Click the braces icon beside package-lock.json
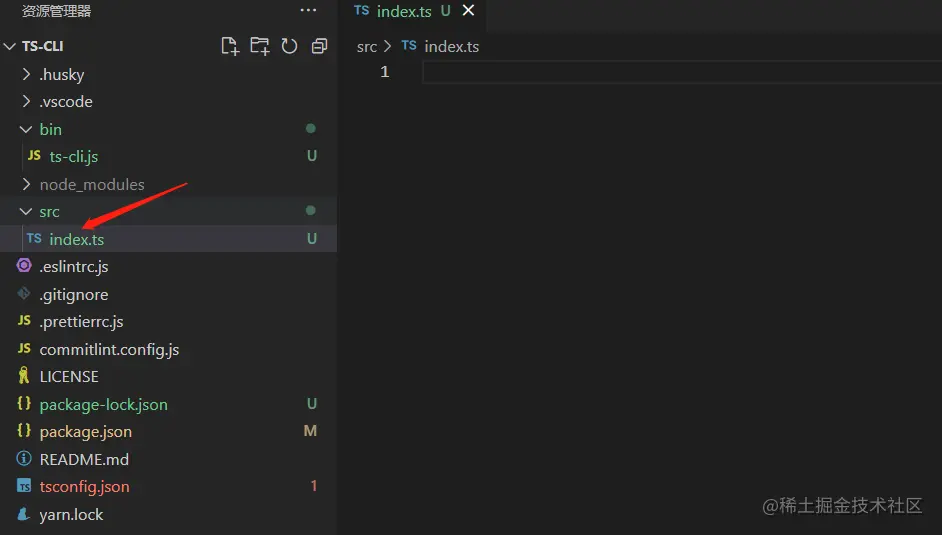 point(24,403)
